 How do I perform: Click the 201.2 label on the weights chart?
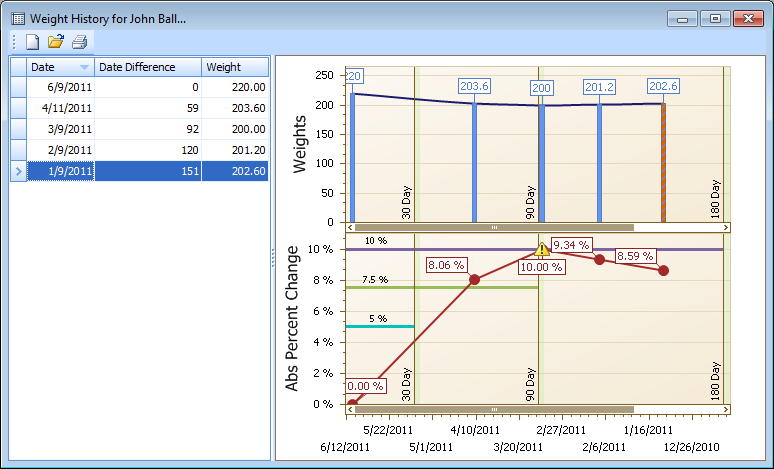click(x=599, y=87)
